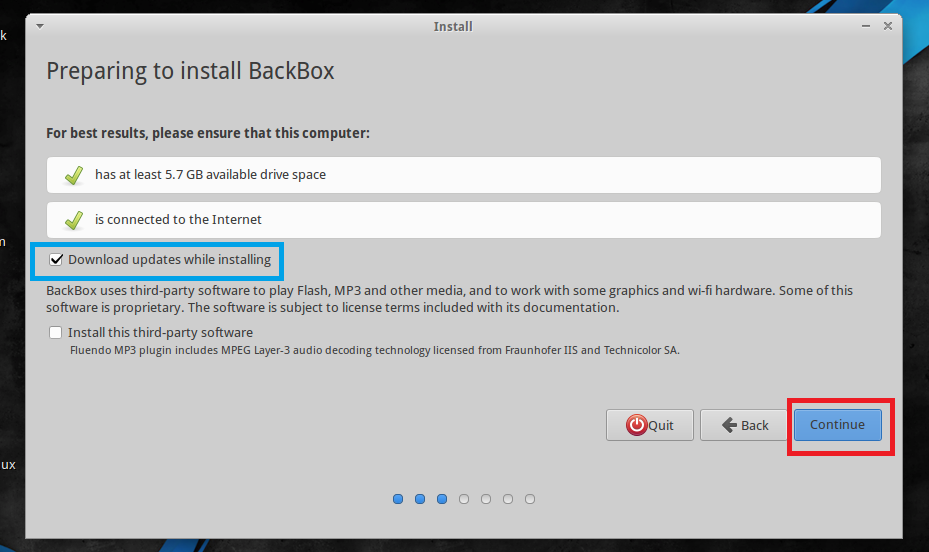Click the Continue button

[x=837, y=425]
